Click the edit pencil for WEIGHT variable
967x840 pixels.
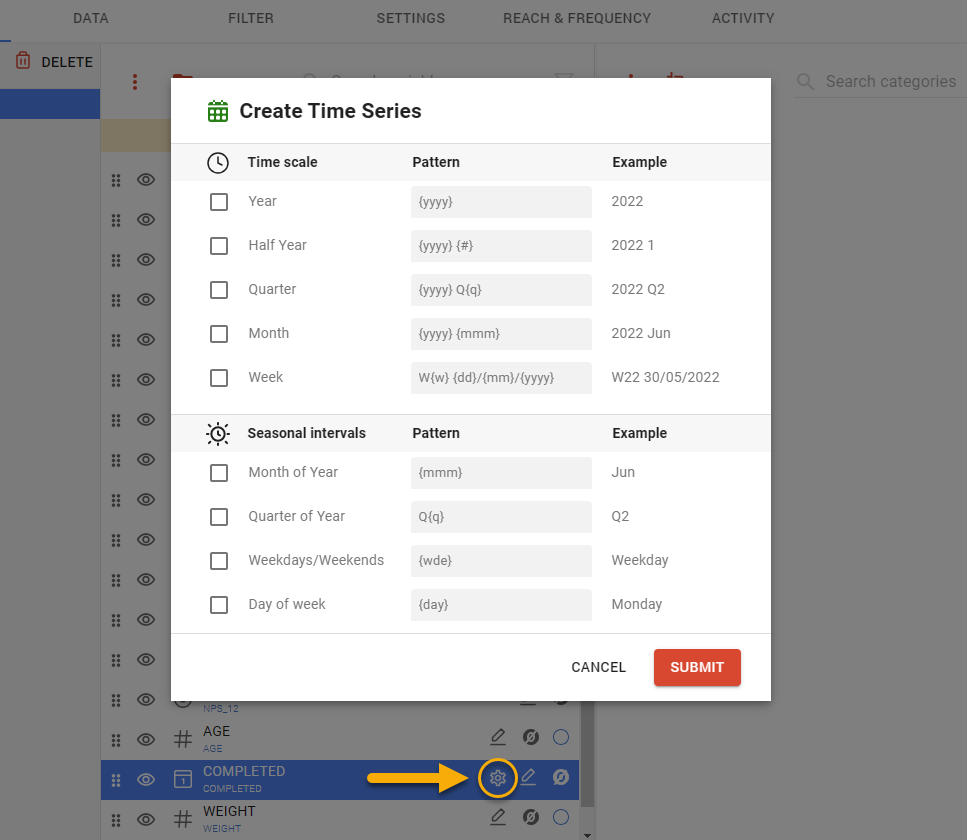pos(498,817)
